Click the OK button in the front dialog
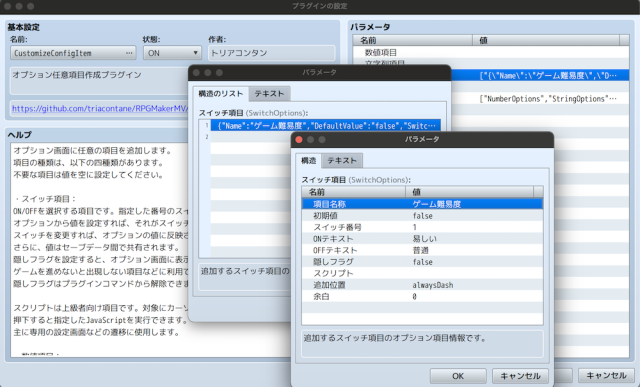Screen dimensions: 640x387 click(x=458, y=376)
